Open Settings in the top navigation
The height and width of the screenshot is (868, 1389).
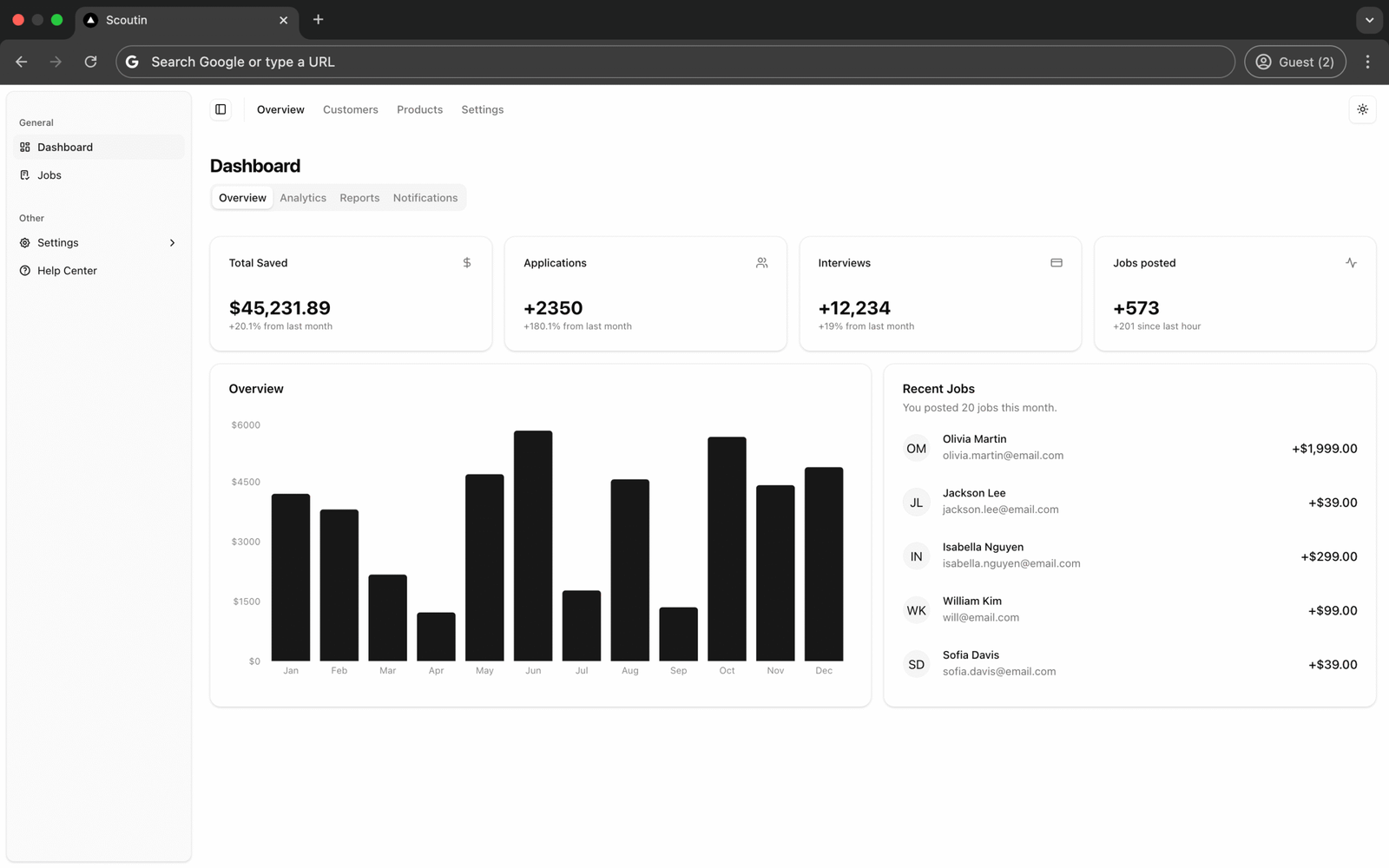click(482, 109)
